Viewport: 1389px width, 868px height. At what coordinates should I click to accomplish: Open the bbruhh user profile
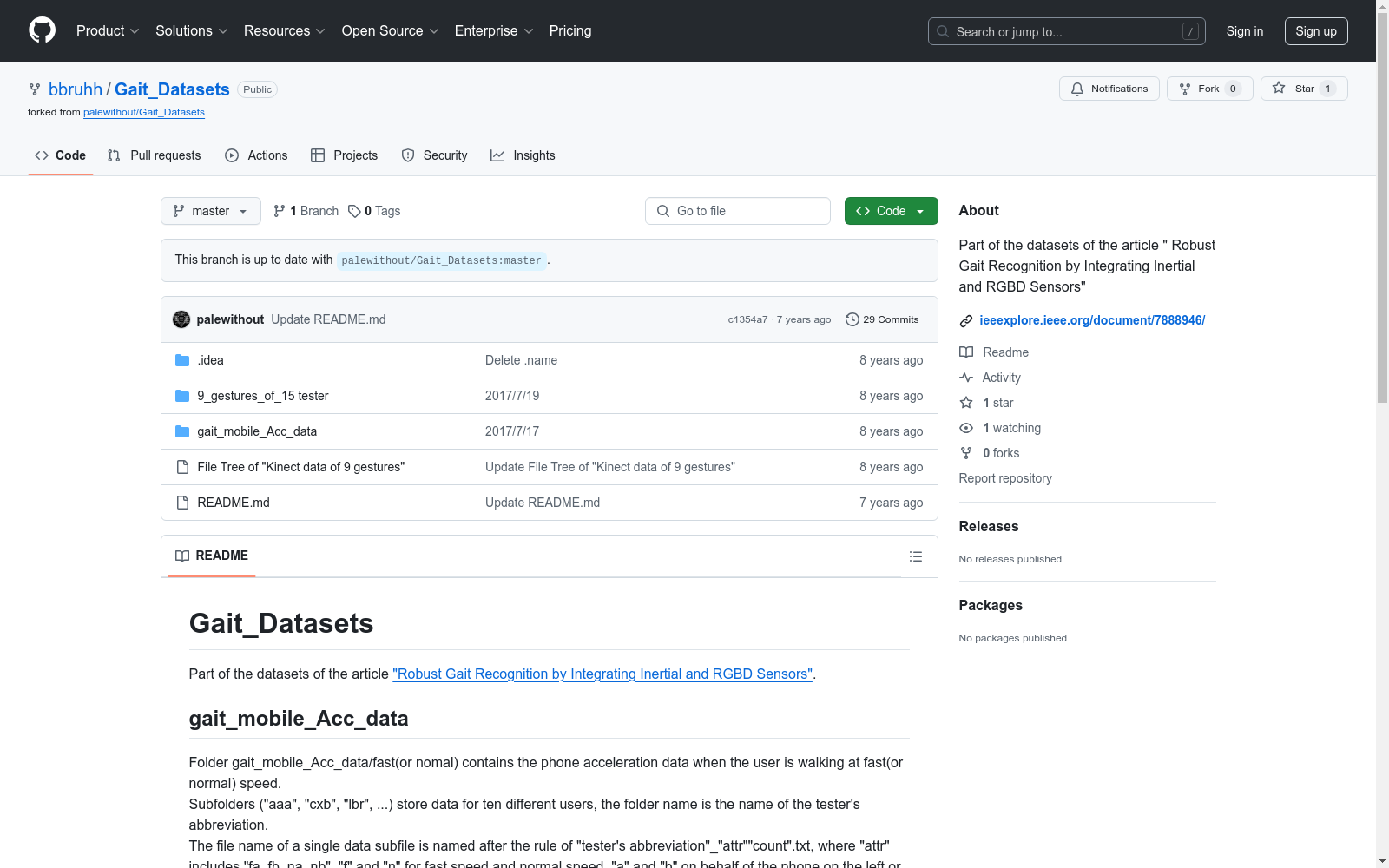(x=76, y=89)
